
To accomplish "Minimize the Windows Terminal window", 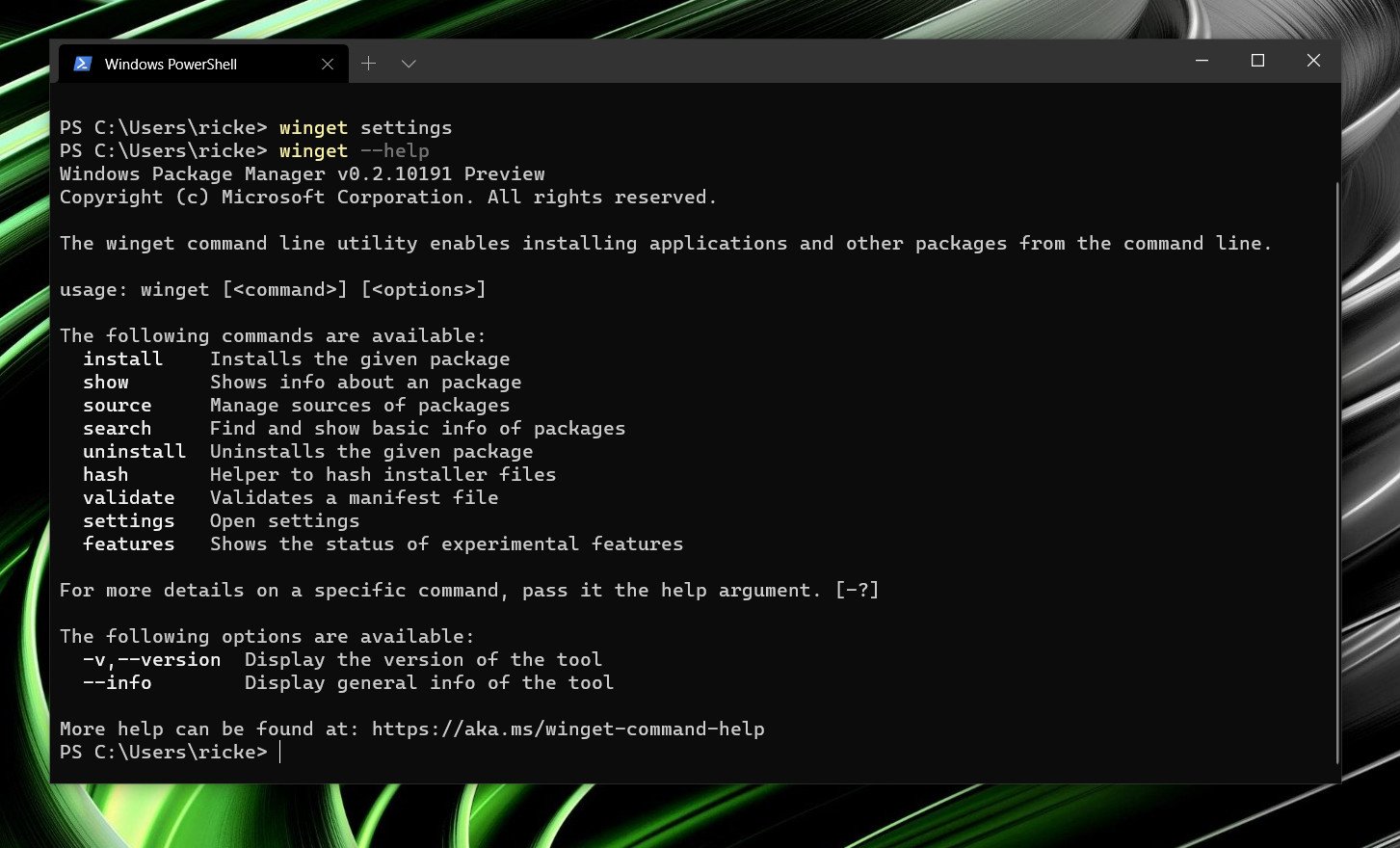I will coord(1202,61).
